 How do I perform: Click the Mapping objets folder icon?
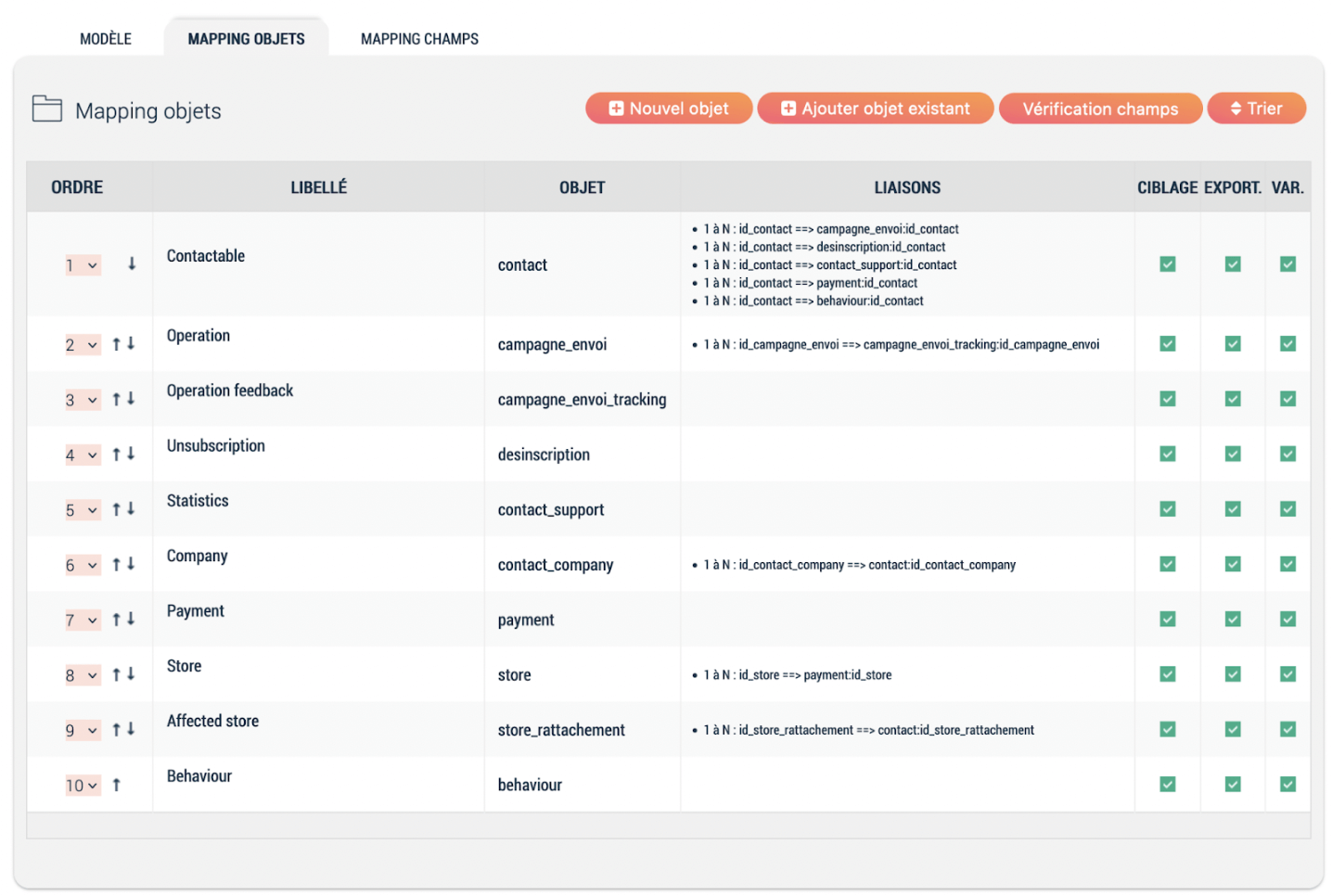47,109
